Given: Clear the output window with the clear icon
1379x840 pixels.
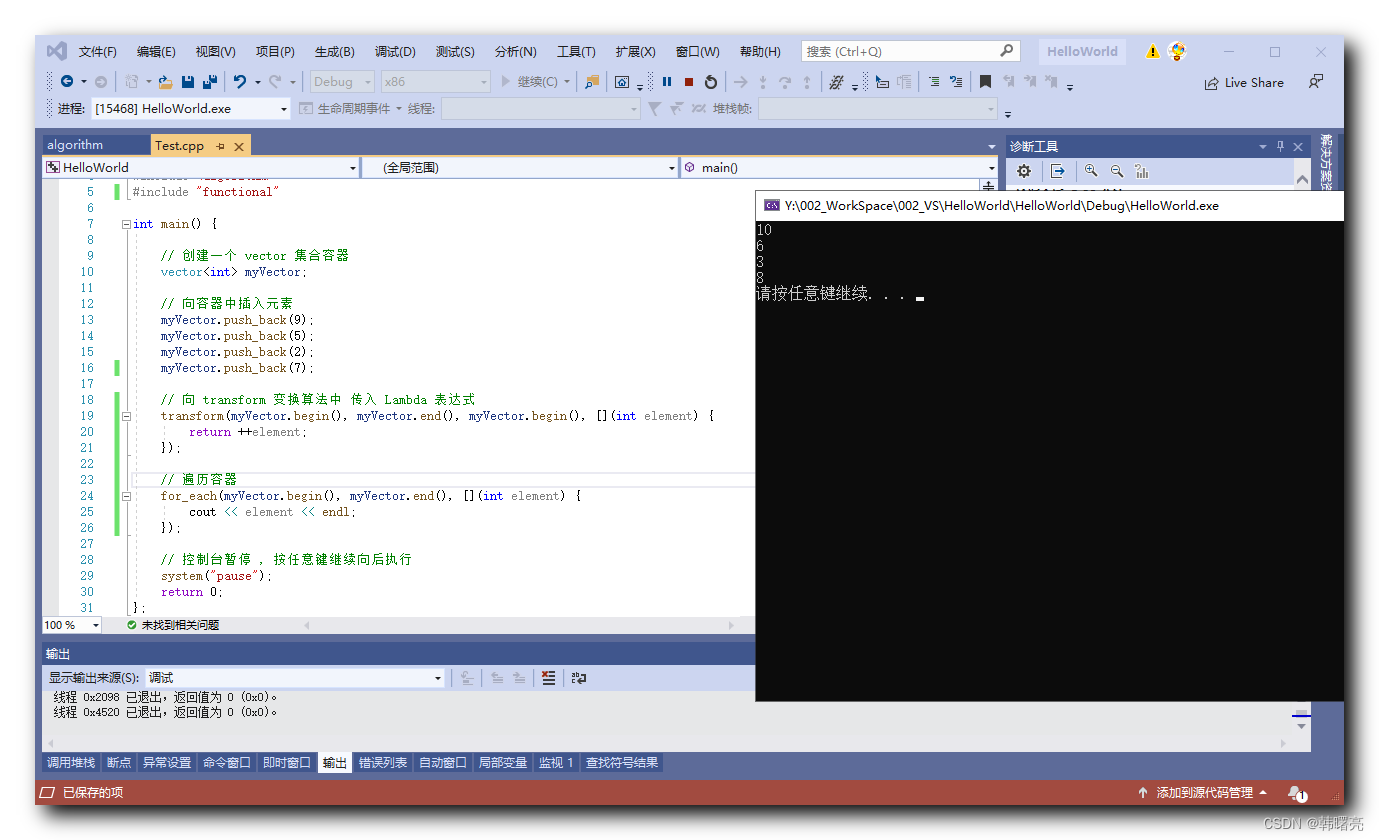Looking at the screenshot, I should [548, 677].
